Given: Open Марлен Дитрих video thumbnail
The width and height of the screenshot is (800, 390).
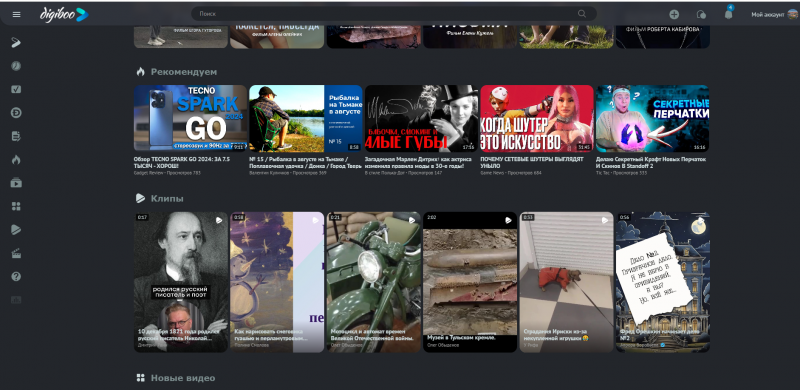Looking at the screenshot, I should pyautogui.click(x=421, y=118).
